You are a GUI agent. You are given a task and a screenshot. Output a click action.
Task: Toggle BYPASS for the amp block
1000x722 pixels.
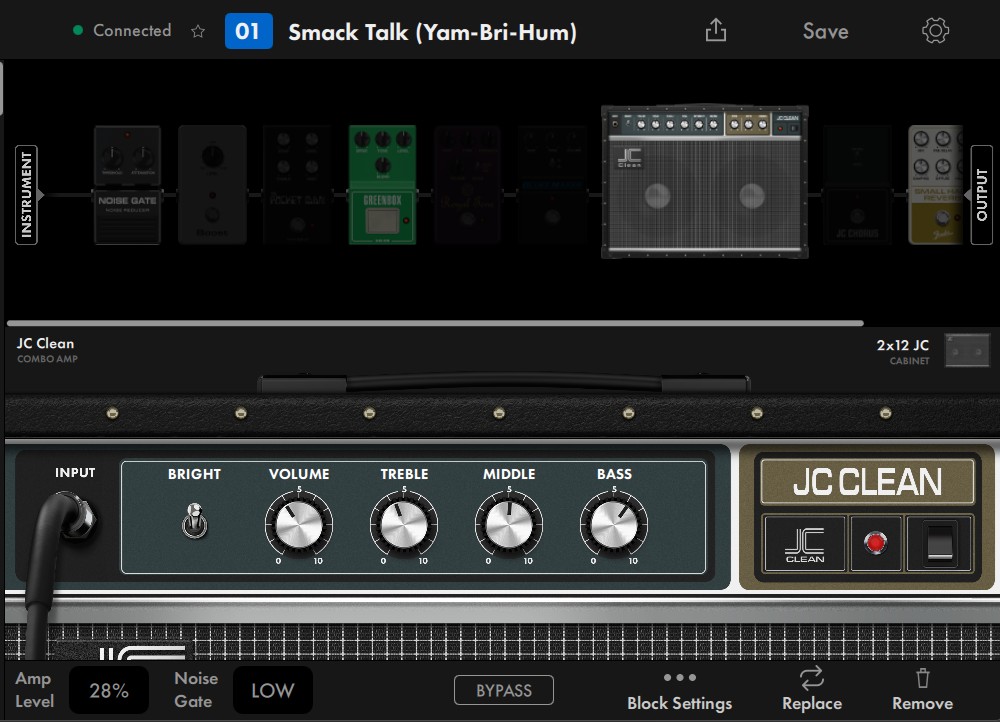504,690
